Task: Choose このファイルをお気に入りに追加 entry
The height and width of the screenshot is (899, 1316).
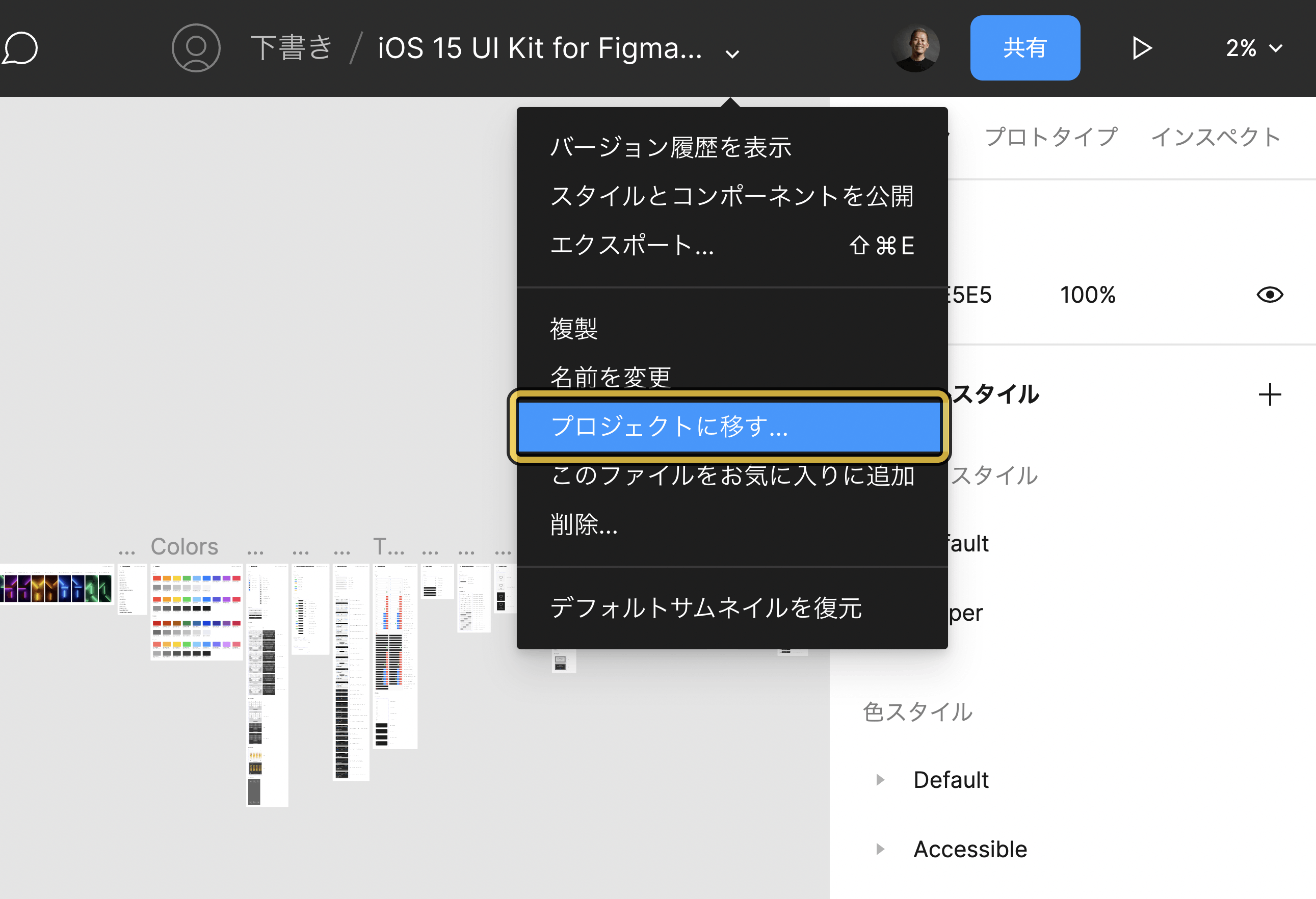Action: click(x=732, y=475)
